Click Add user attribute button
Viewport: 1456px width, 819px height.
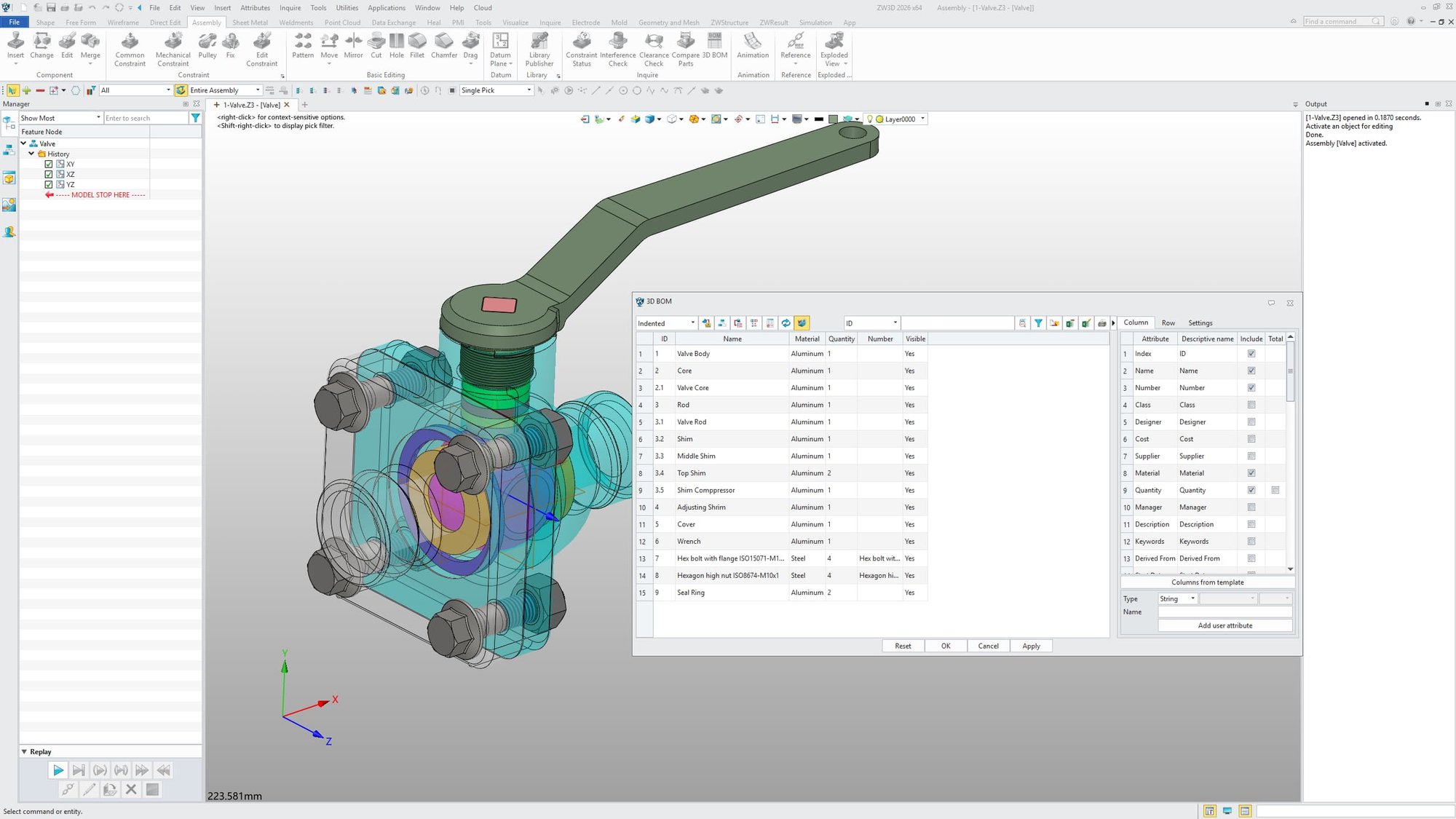pos(1224,625)
